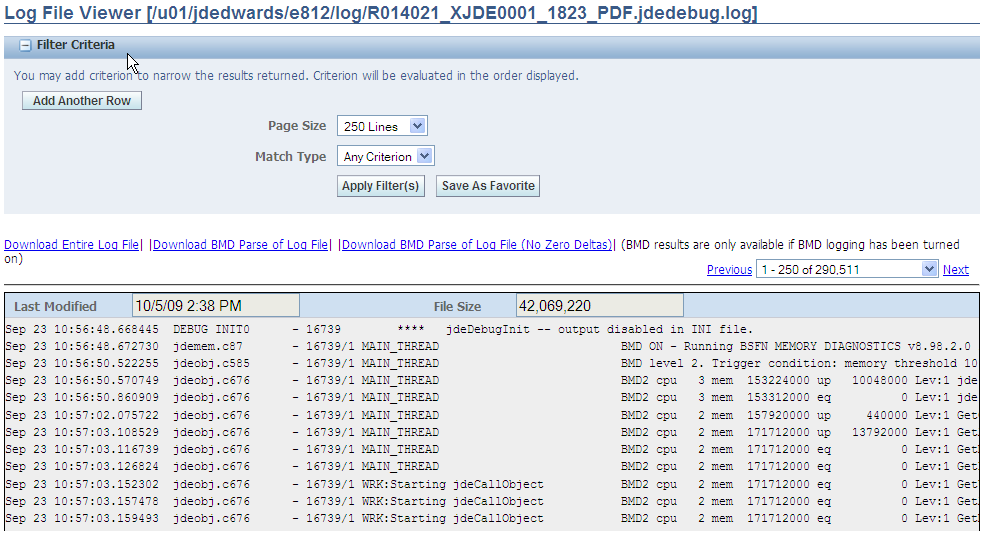Click log line timestamped 10:57:03.108529
This screenshot has height=536, width=983.
(492, 432)
